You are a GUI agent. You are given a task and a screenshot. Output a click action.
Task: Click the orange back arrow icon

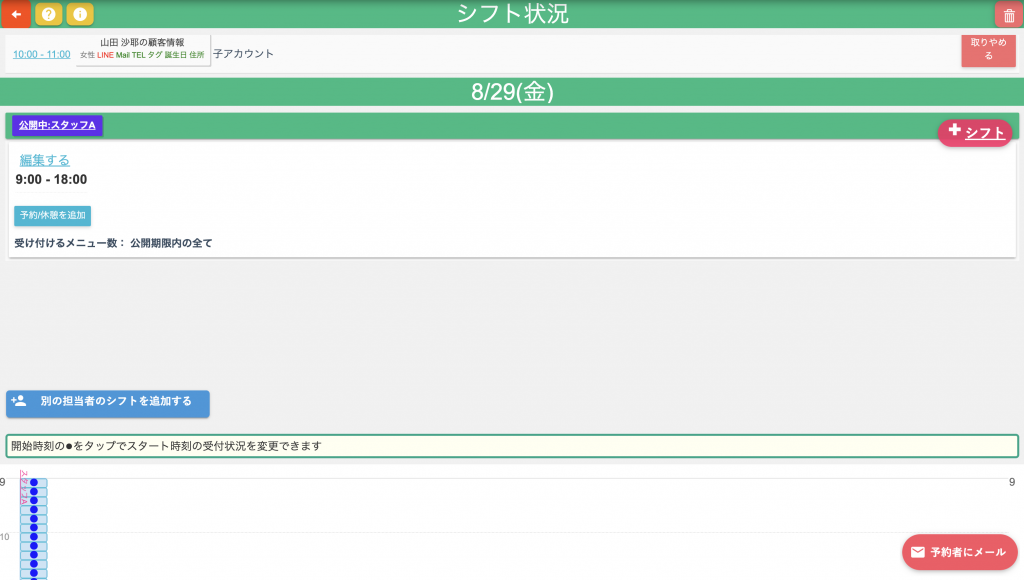pos(15,14)
